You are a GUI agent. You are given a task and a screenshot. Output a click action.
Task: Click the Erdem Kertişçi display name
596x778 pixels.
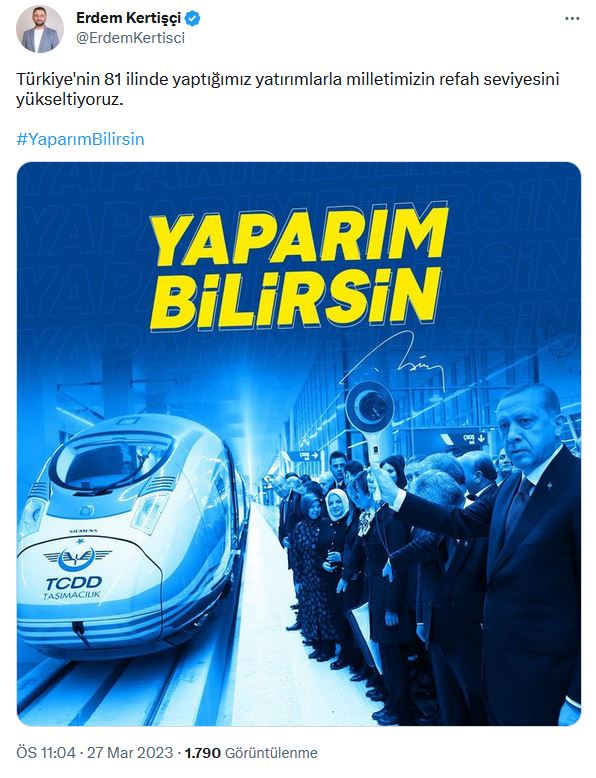pos(129,18)
